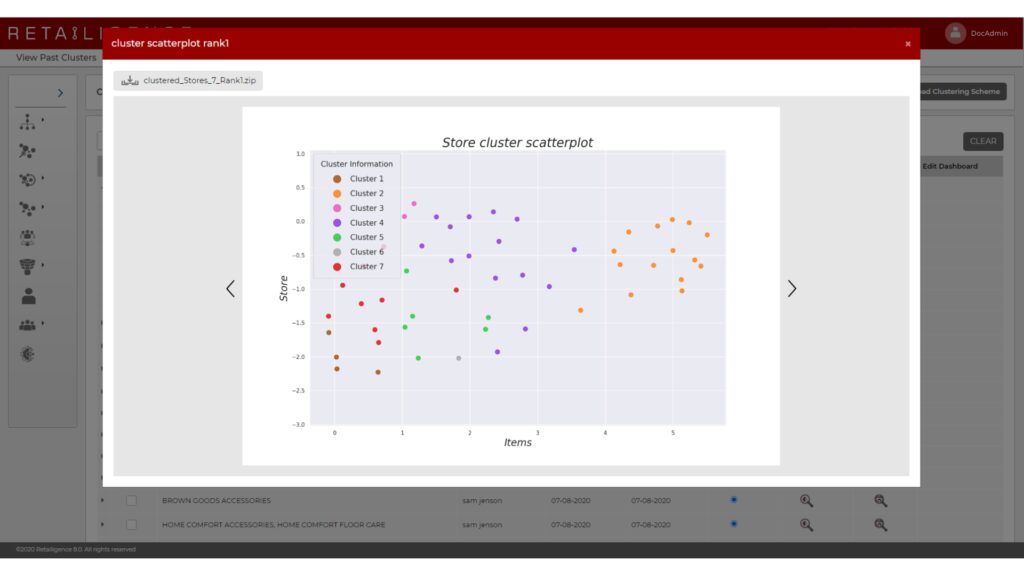Expand the sidebar with the chevron arrow
Image resolution: width=1024 pixels, height=576 pixels.
click(60, 93)
